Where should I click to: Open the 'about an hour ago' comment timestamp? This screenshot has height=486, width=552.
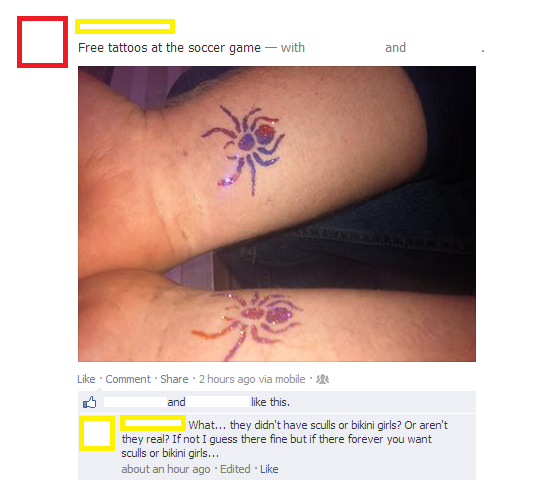click(166, 469)
